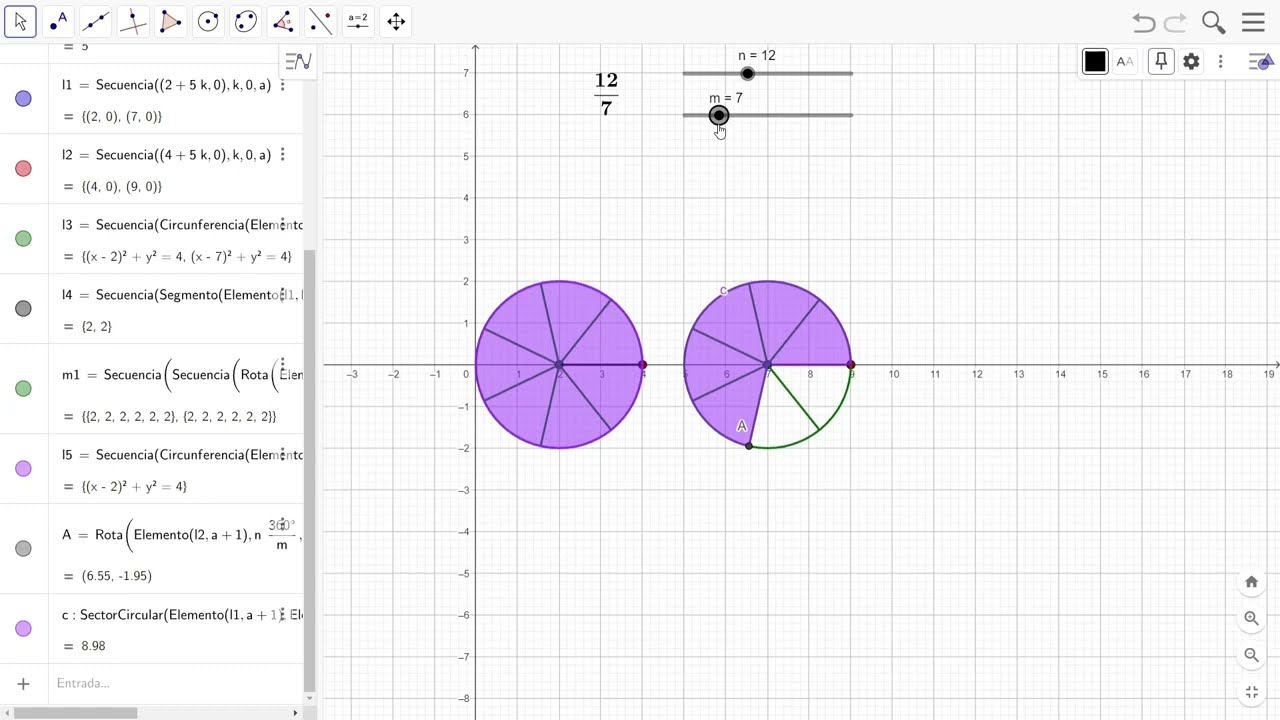This screenshot has height=720, width=1280.
Task: Select the l2 Secuencia definition text
Action: [167, 155]
